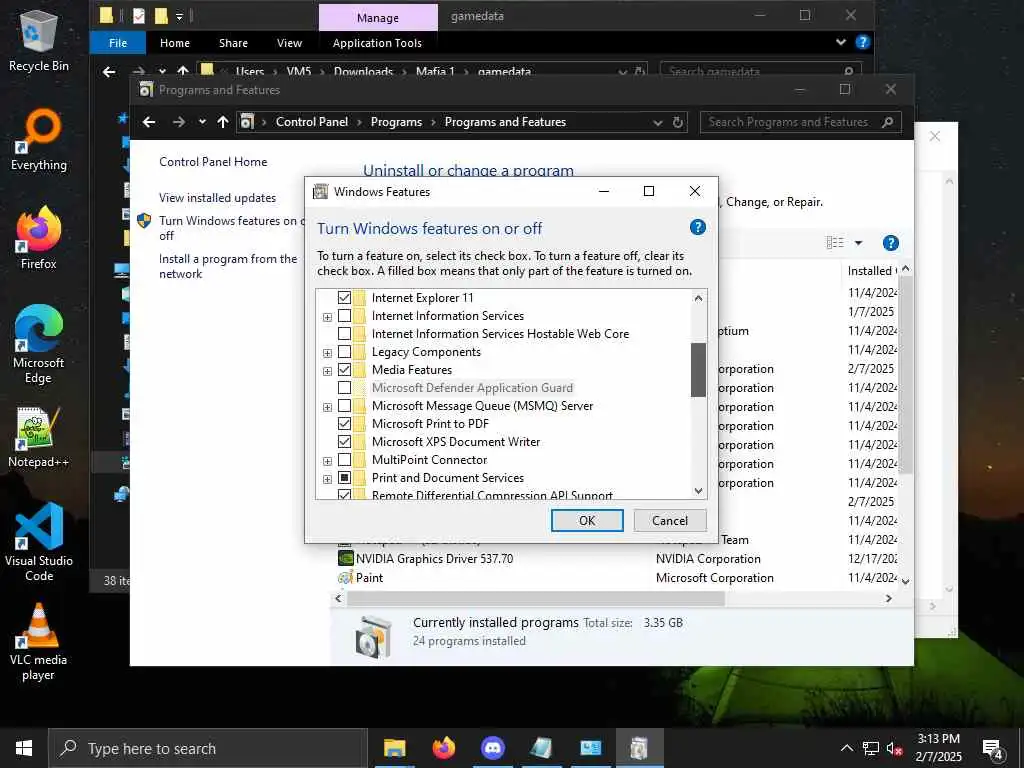Open notification center in system tray
The image size is (1024, 768).
coord(993,749)
